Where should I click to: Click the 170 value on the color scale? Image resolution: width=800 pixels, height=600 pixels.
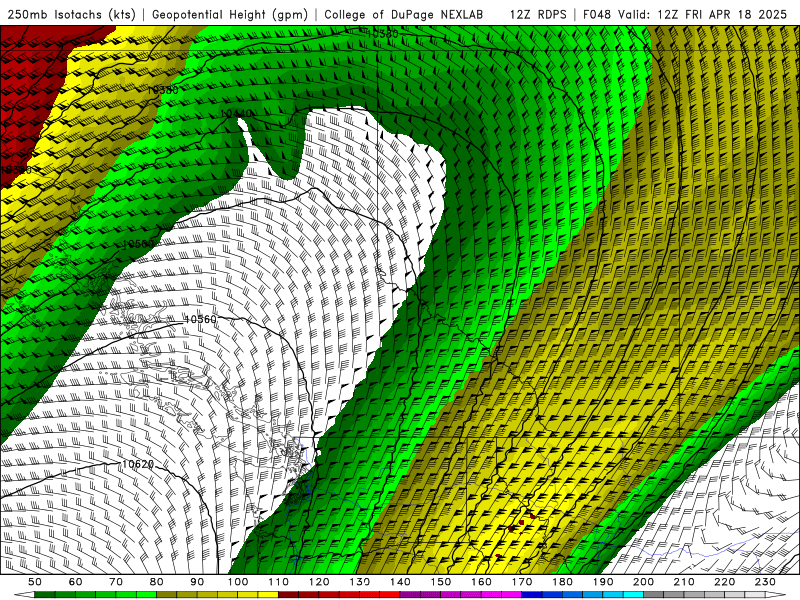tap(522, 582)
